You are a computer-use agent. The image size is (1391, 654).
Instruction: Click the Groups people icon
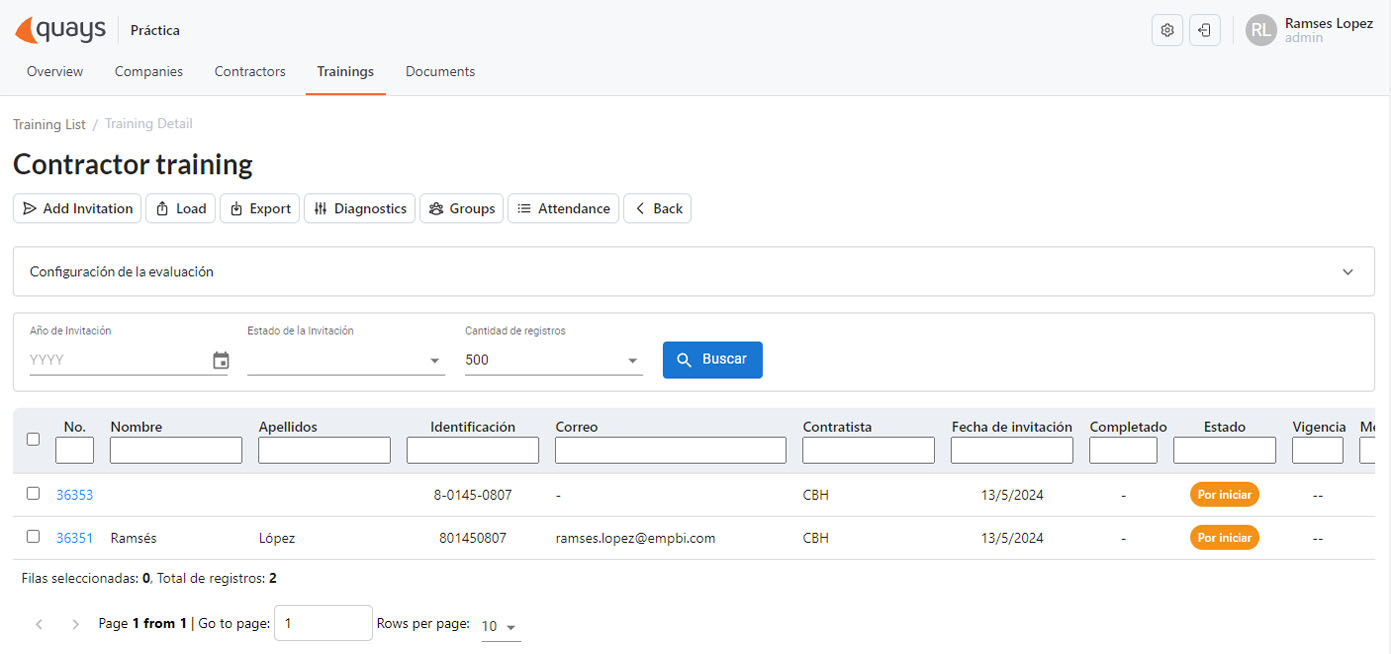point(435,208)
